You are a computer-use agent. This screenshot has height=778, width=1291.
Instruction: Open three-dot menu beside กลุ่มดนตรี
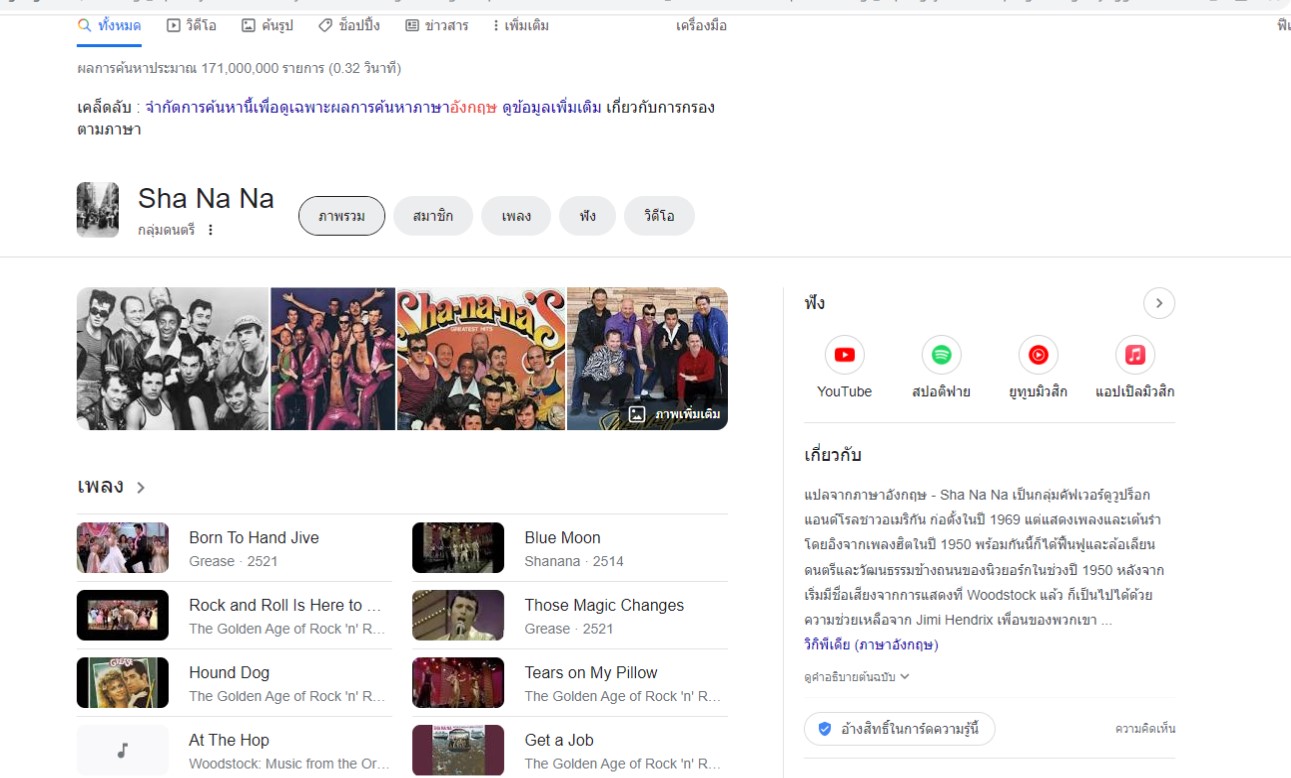tap(210, 230)
